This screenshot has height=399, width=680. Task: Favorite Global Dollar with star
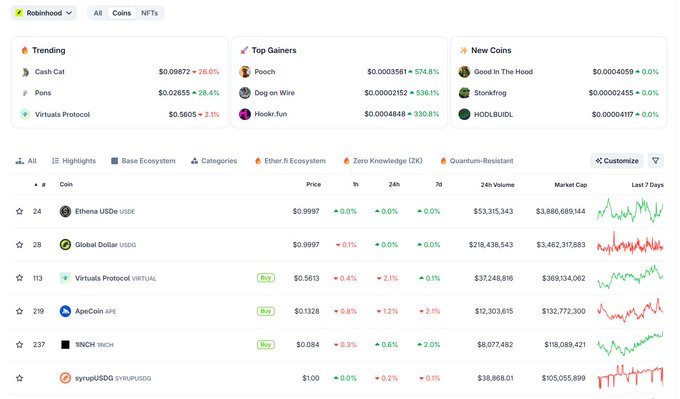pos(20,245)
